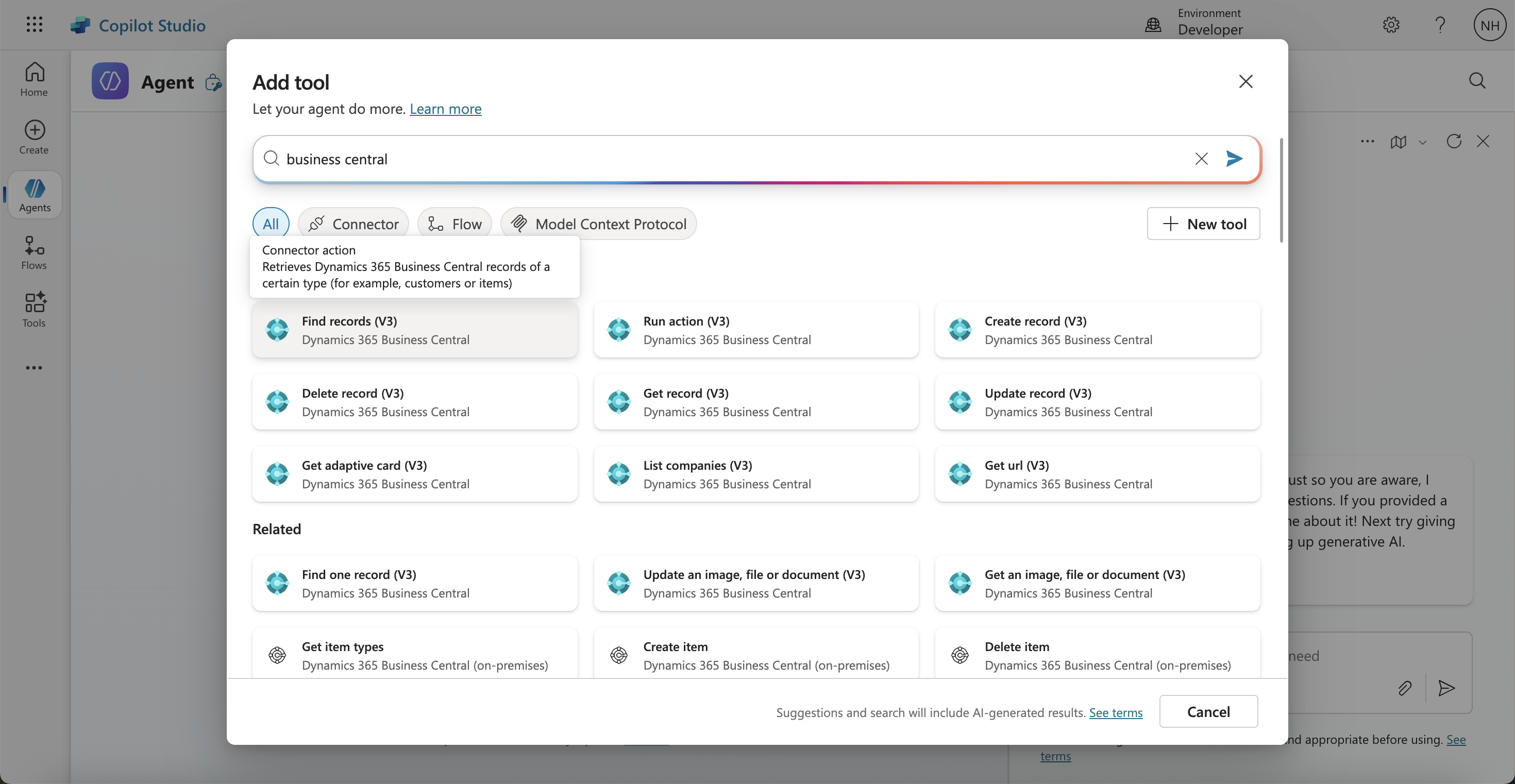Image resolution: width=1515 pixels, height=784 pixels.
Task: Open the app launcher waffle menu
Action: tap(34, 25)
